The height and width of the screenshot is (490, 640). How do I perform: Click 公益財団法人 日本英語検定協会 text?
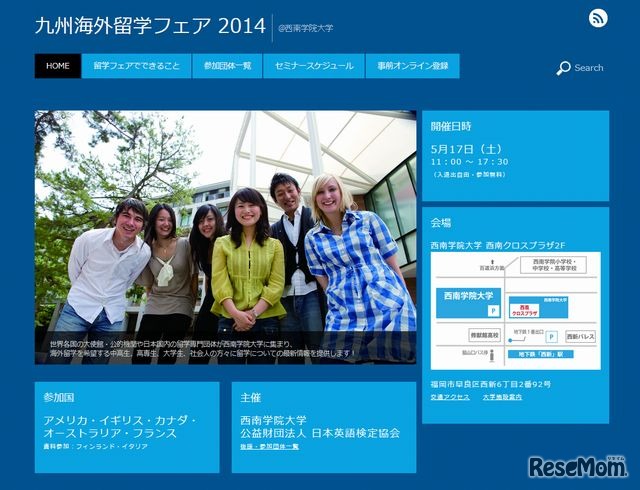pyautogui.click(x=320, y=433)
